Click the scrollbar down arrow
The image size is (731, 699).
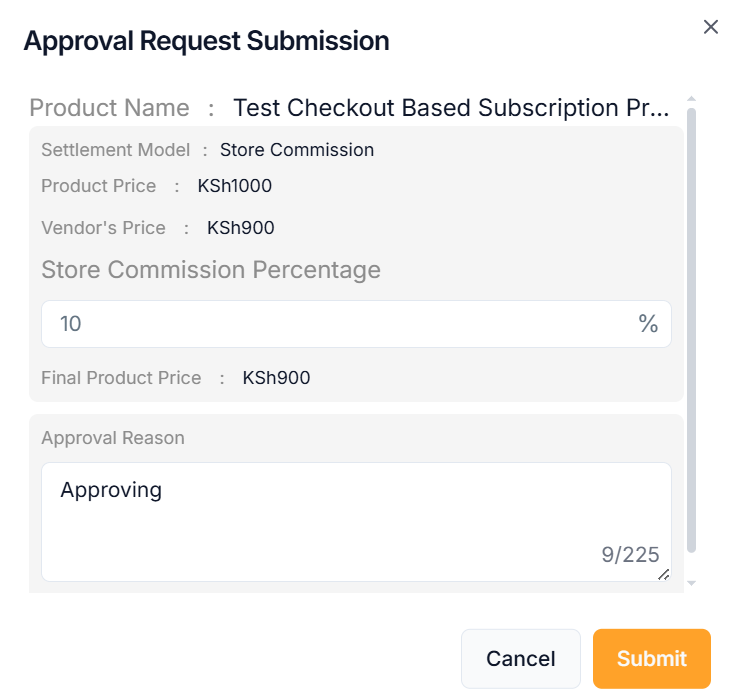[x=691, y=583]
